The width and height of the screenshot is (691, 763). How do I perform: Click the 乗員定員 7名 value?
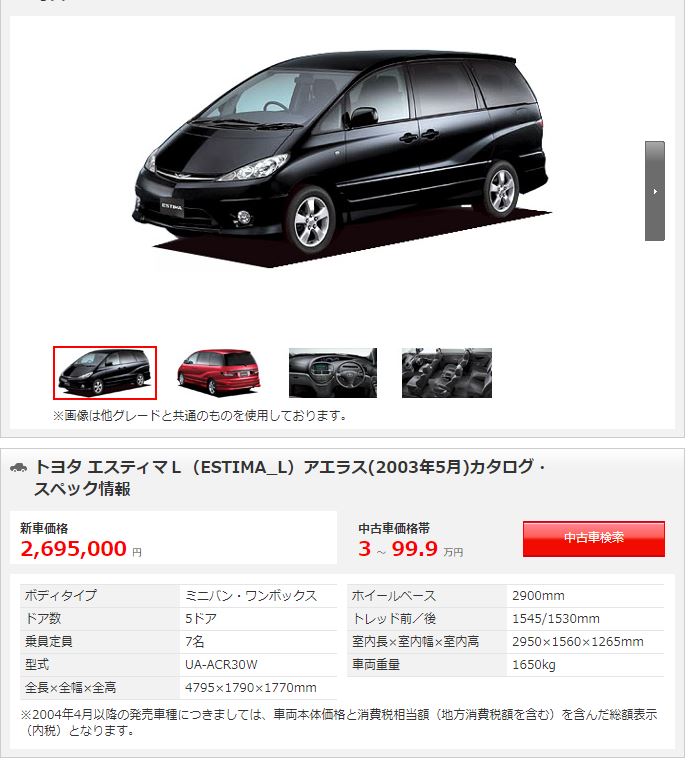[195, 641]
